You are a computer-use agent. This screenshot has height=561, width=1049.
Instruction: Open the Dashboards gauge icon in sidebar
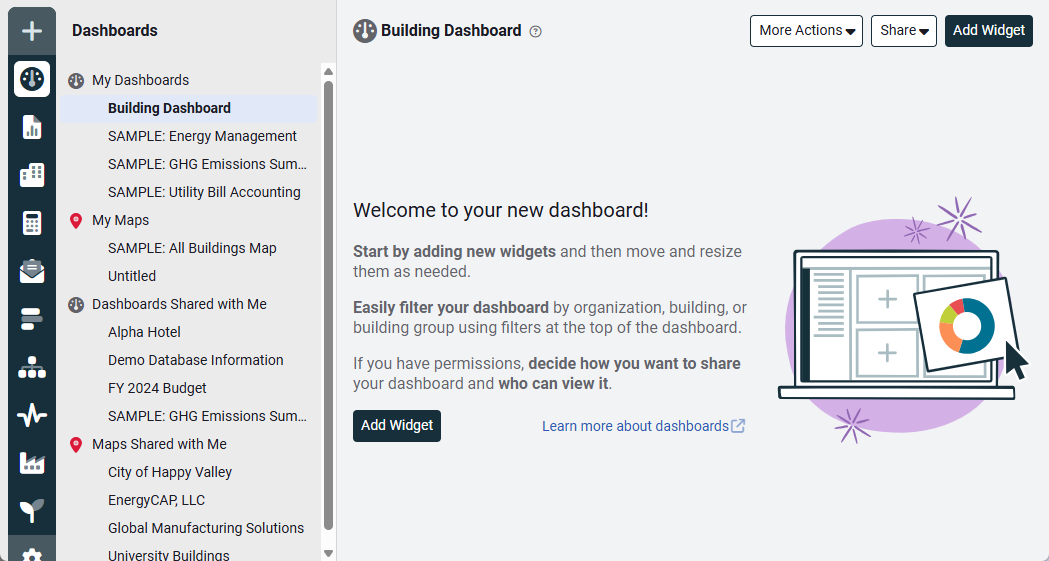(32, 79)
